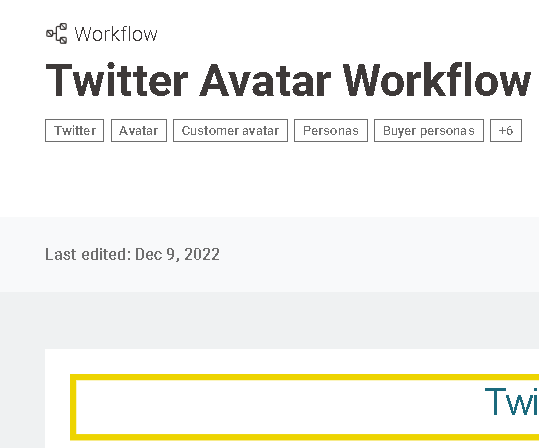Select the yellow-bordered title box in diagram
Image resolution: width=539 pixels, height=448 pixels.
coord(305,407)
